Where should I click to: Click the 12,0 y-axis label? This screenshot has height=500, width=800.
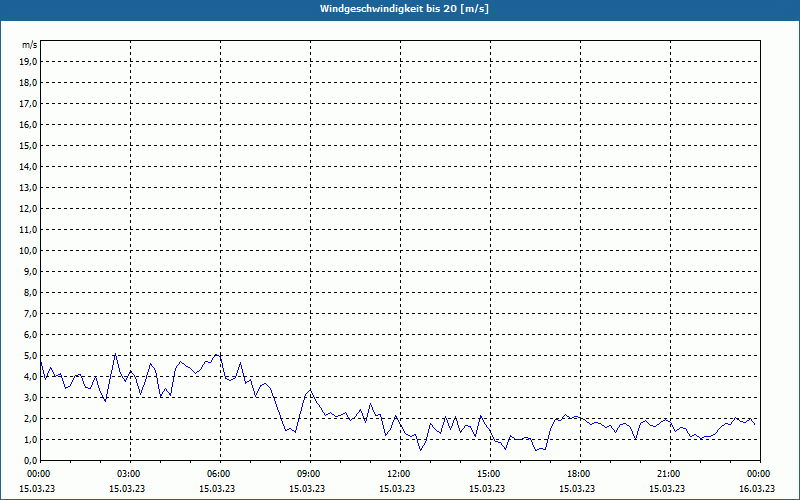(x=28, y=209)
